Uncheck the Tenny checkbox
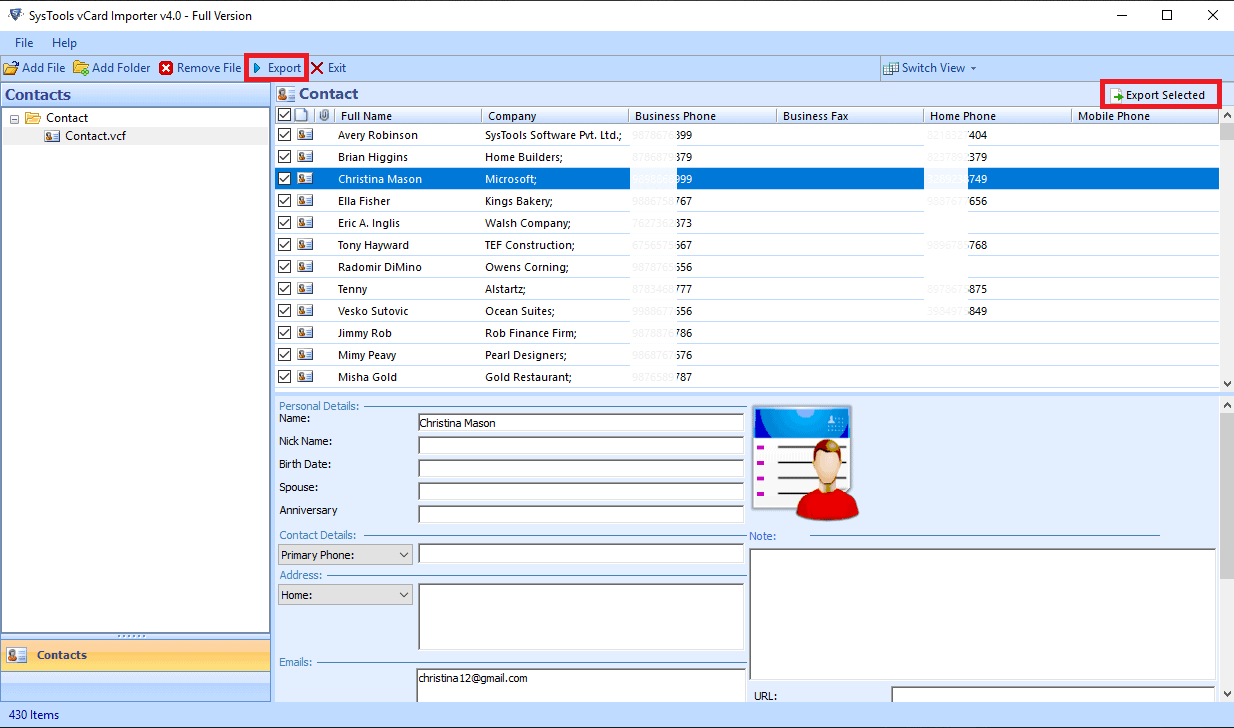This screenshot has width=1234, height=728. [284, 289]
